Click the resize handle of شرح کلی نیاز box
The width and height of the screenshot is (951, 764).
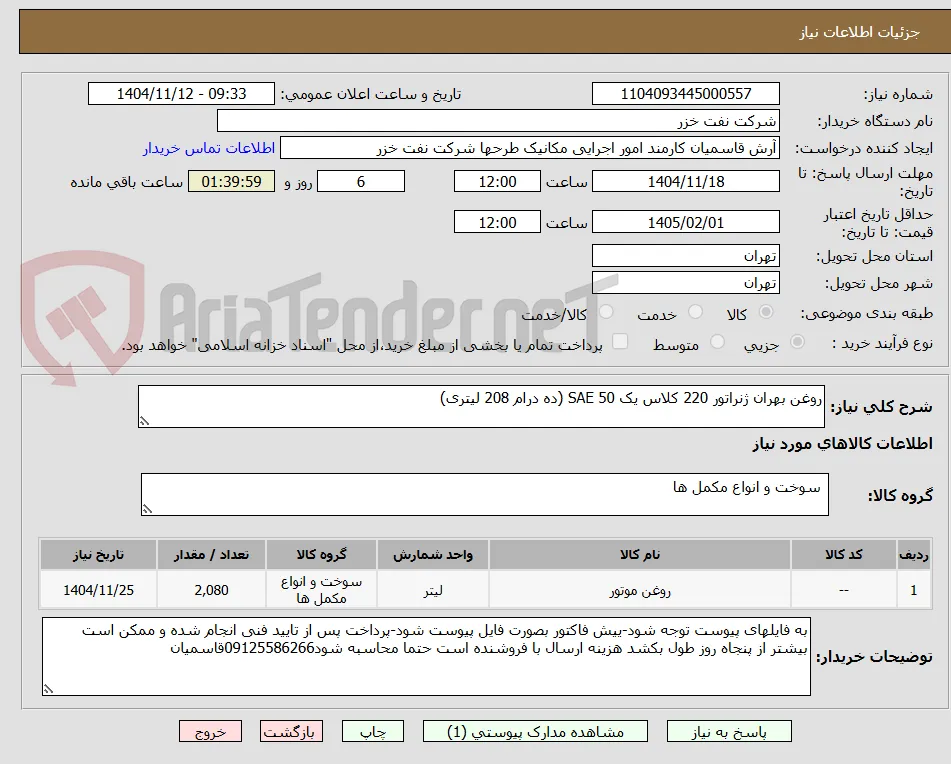[x=144, y=421]
